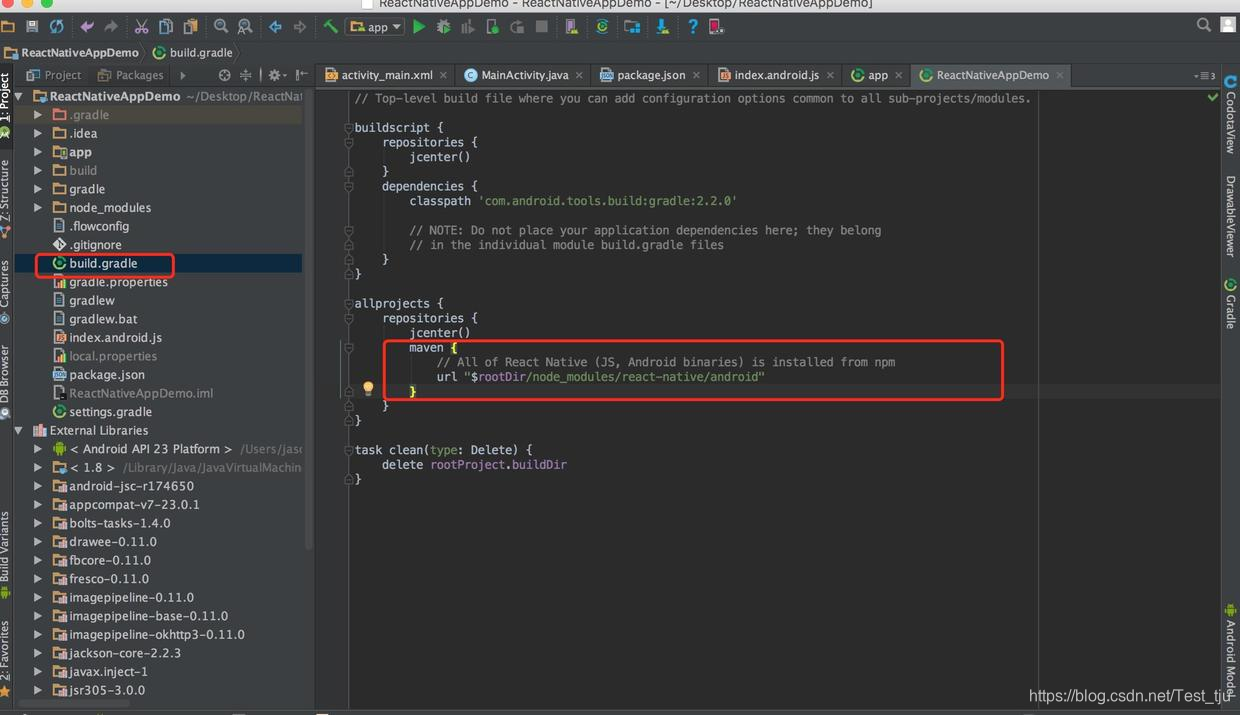The width and height of the screenshot is (1240, 715).
Task: Open the project panel gear settings menu
Action: coord(275,75)
